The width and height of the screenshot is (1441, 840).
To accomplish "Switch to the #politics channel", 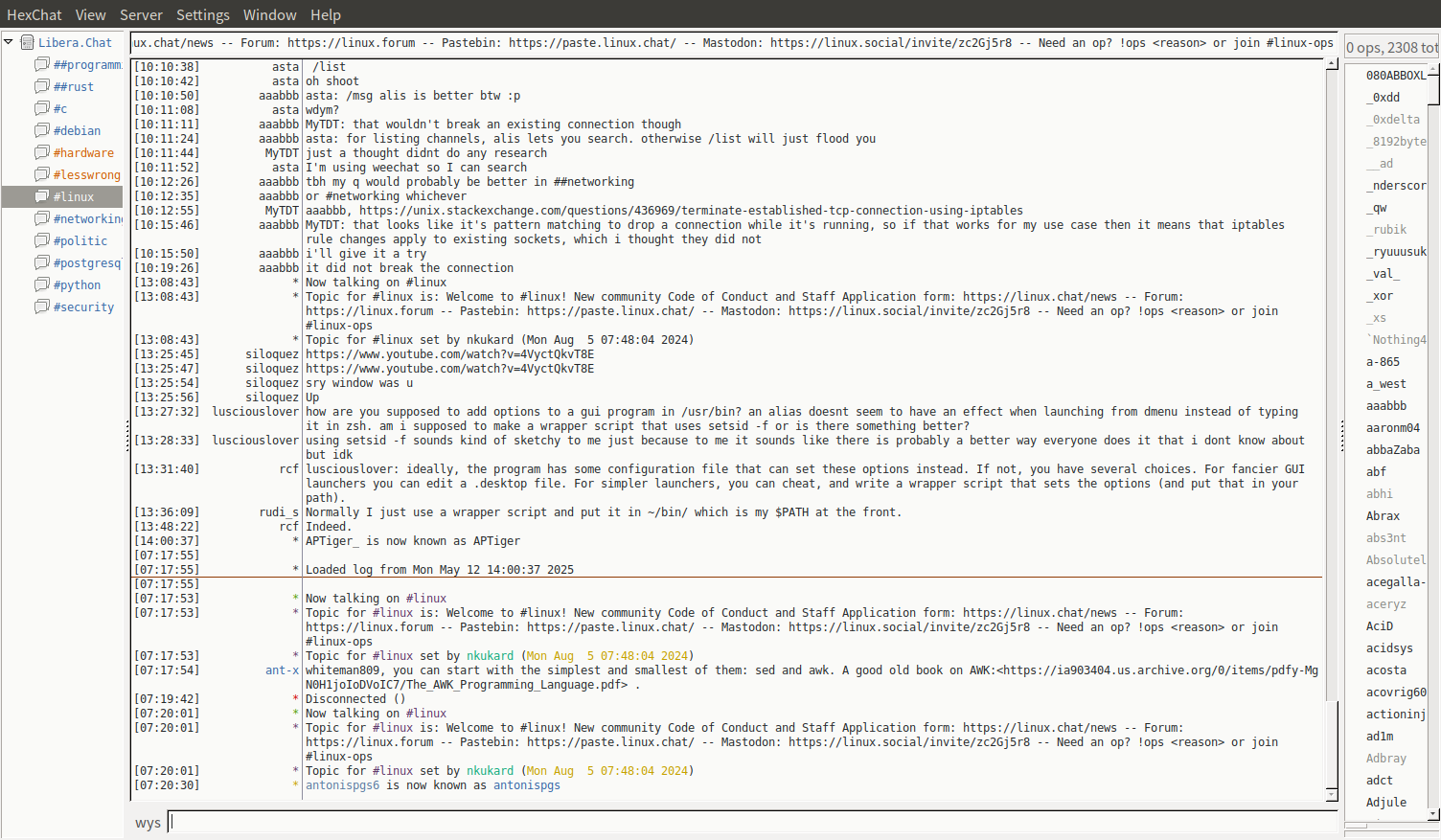I will click(x=80, y=240).
